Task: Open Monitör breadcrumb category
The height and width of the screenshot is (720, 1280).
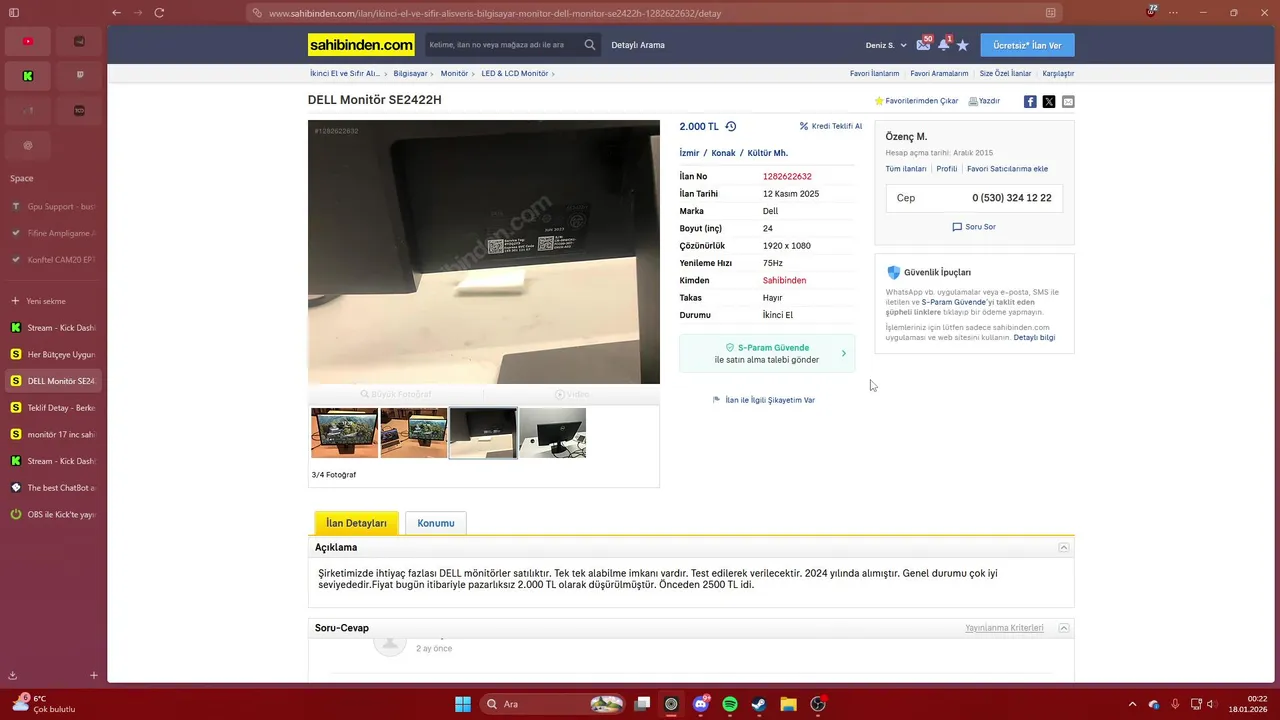Action: tap(454, 73)
